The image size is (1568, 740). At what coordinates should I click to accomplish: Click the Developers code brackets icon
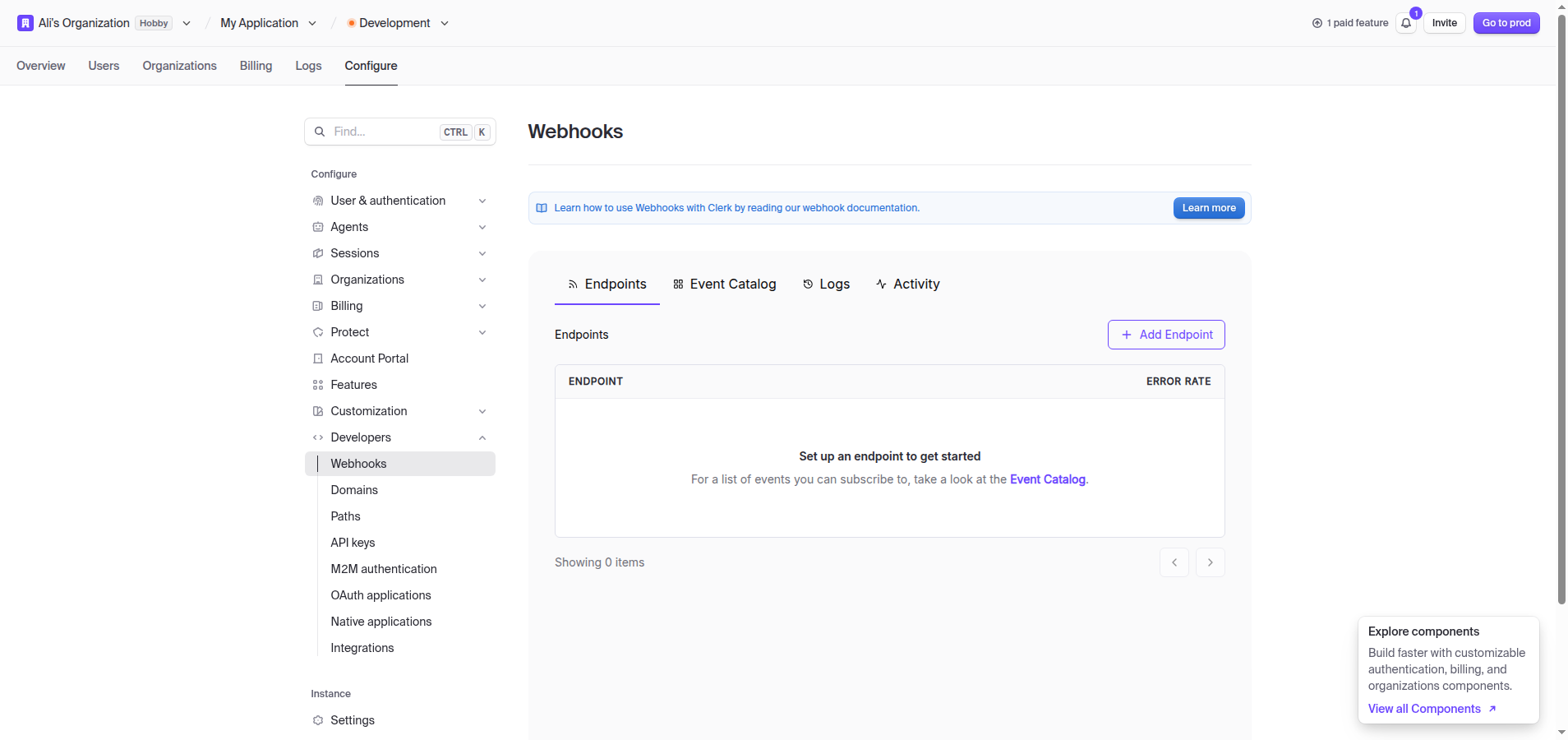(318, 437)
